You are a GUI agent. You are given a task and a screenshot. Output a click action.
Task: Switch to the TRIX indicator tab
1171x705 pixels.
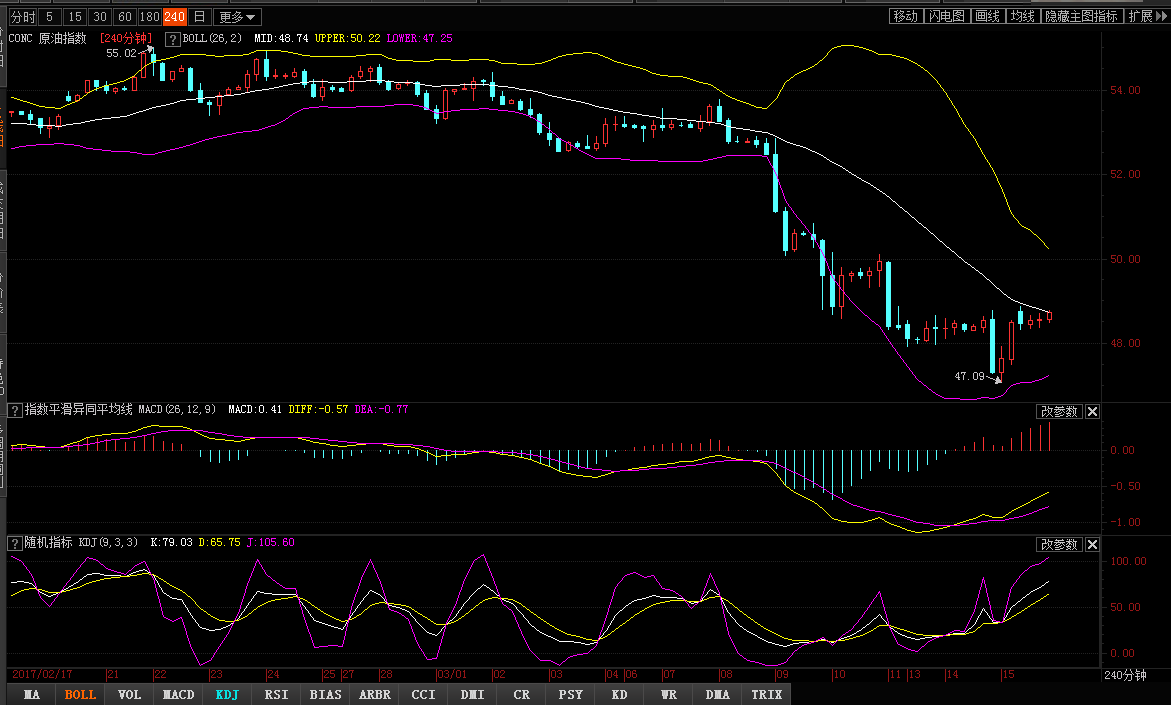click(x=766, y=694)
